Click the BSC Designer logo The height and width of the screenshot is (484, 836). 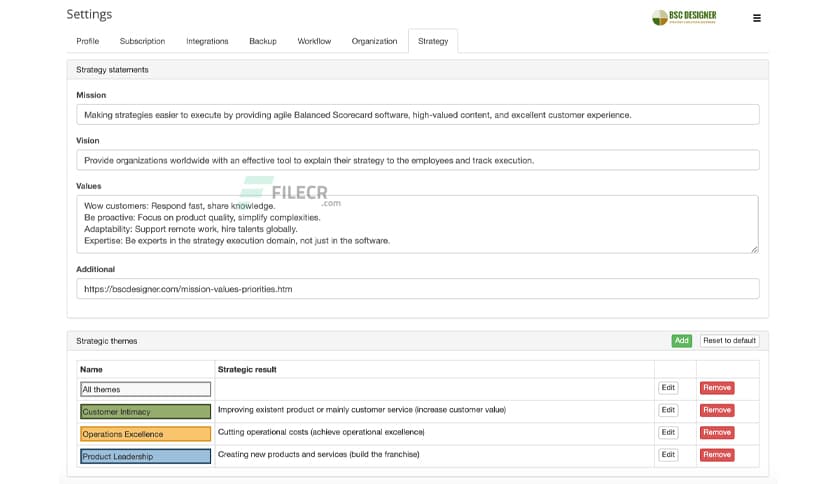click(684, 17)
